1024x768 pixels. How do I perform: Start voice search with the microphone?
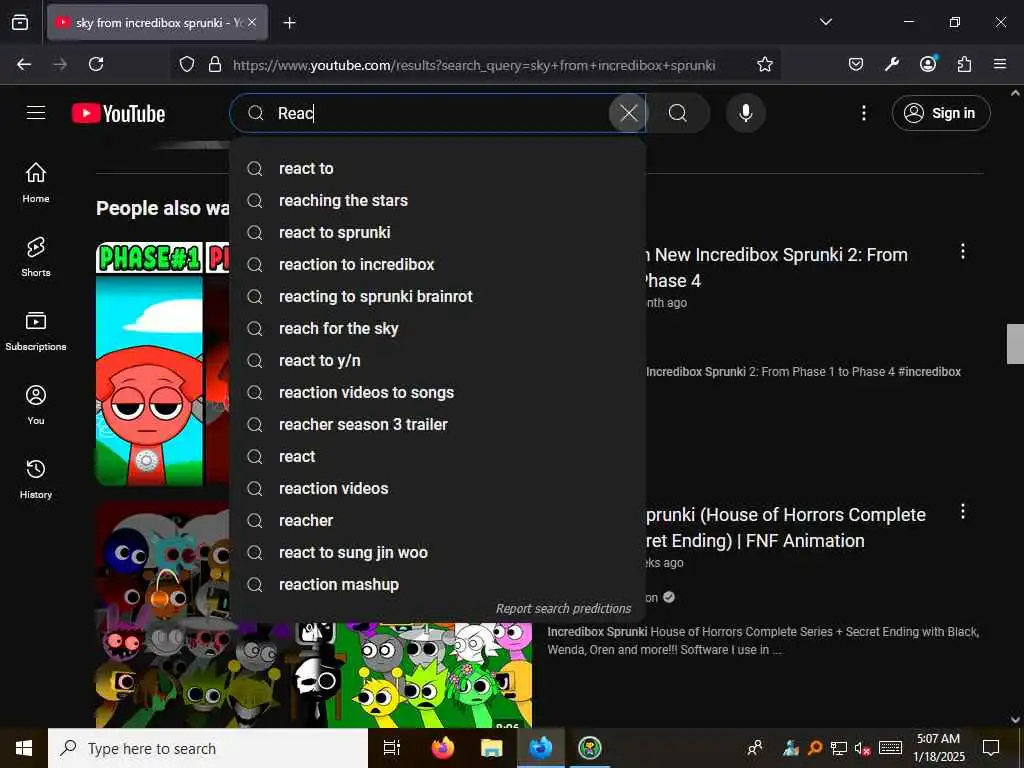coord(746,113)
